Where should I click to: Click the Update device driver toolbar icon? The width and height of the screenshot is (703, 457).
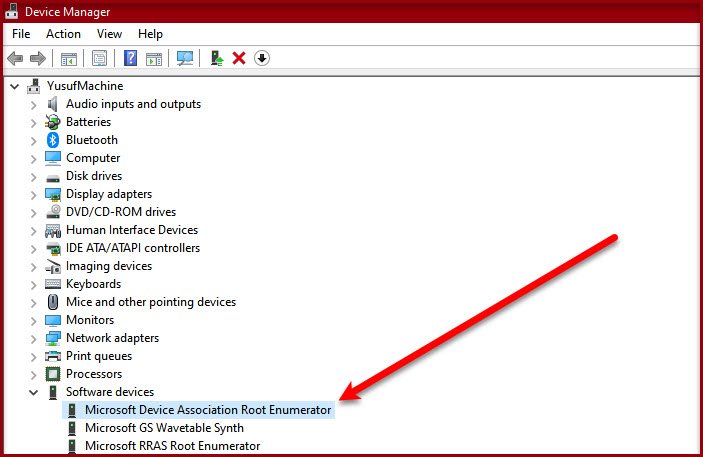[217, 58]
